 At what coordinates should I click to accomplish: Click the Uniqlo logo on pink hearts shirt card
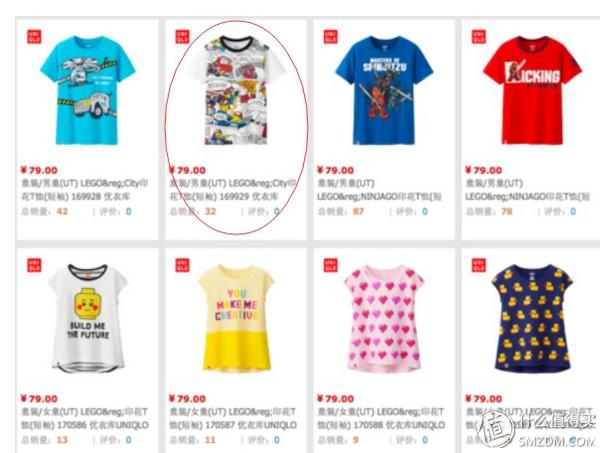click(331, 265)
